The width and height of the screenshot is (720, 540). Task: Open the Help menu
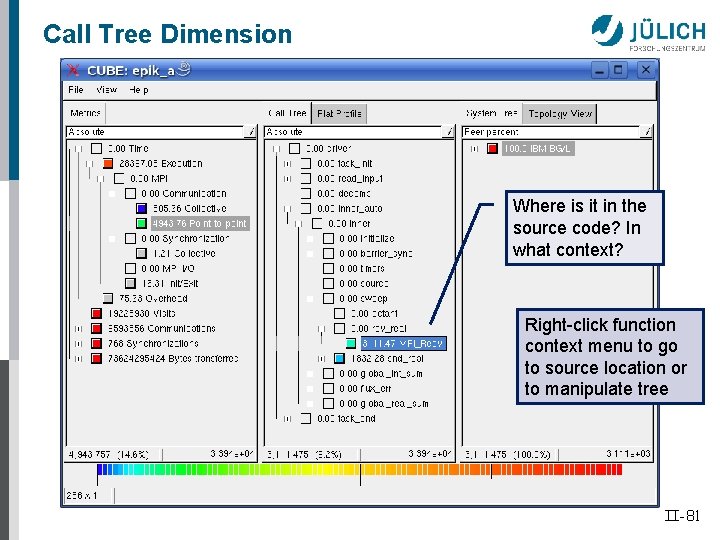tap(139, 90)
